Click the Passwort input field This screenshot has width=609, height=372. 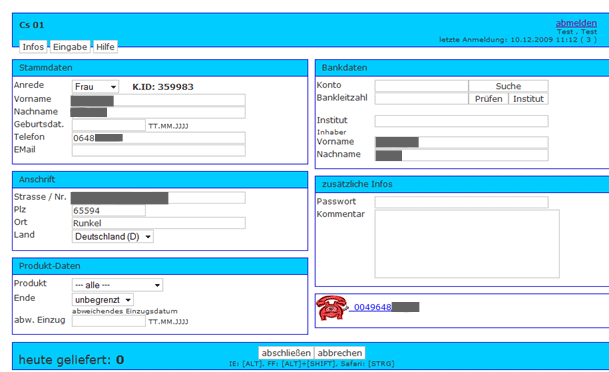461,202
